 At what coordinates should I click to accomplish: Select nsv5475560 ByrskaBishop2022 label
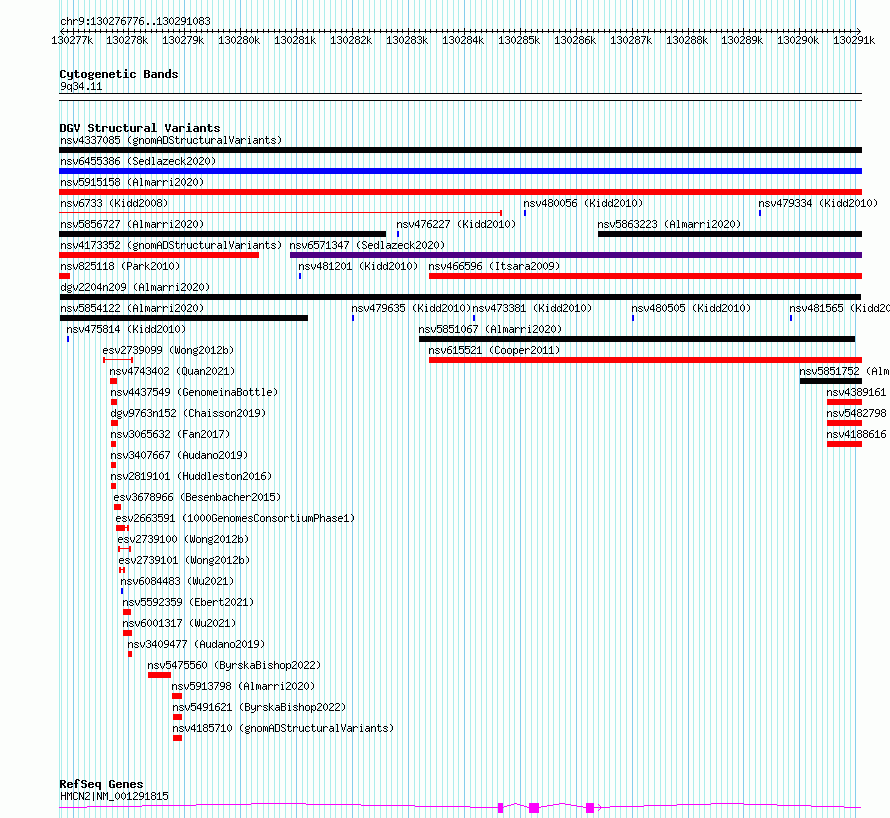pos(234,665)
